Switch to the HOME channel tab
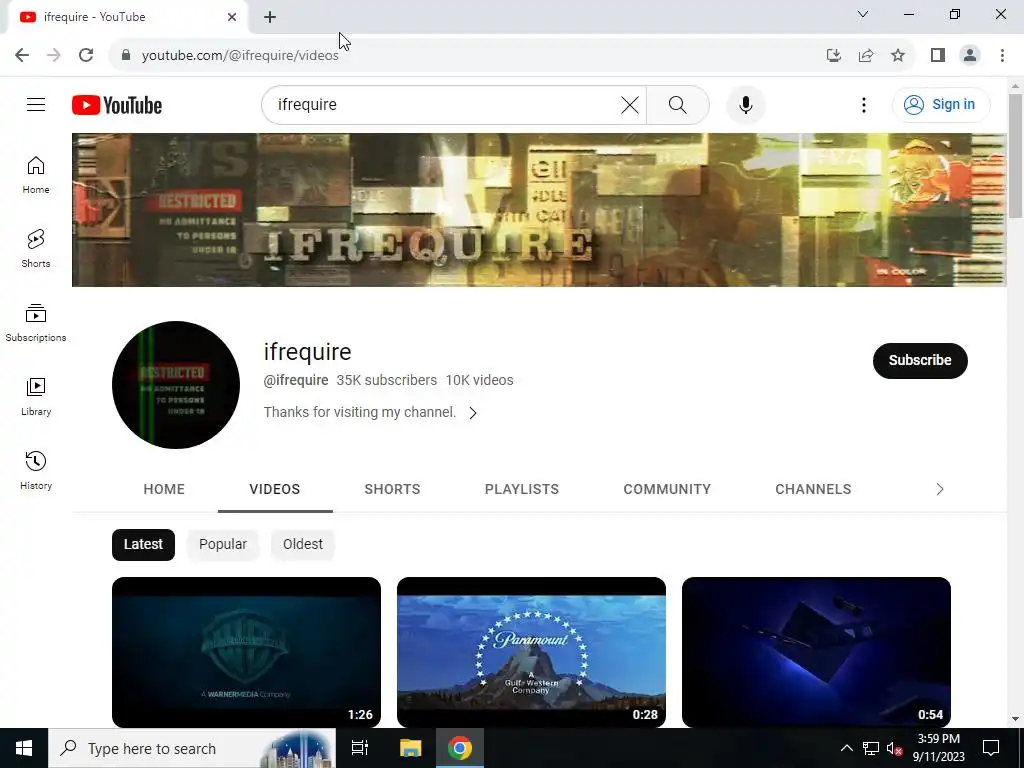This screenshot has height=768, width=1024. point(164,489)
